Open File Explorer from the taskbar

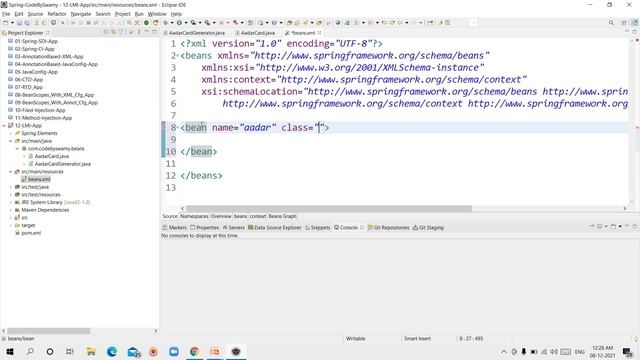point(91,351)
